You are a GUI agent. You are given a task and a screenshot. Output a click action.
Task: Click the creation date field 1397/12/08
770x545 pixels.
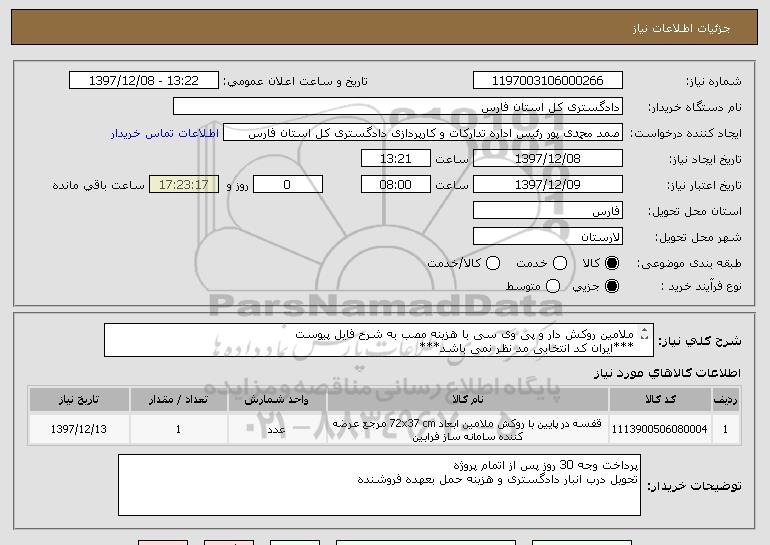coord(548,159)
